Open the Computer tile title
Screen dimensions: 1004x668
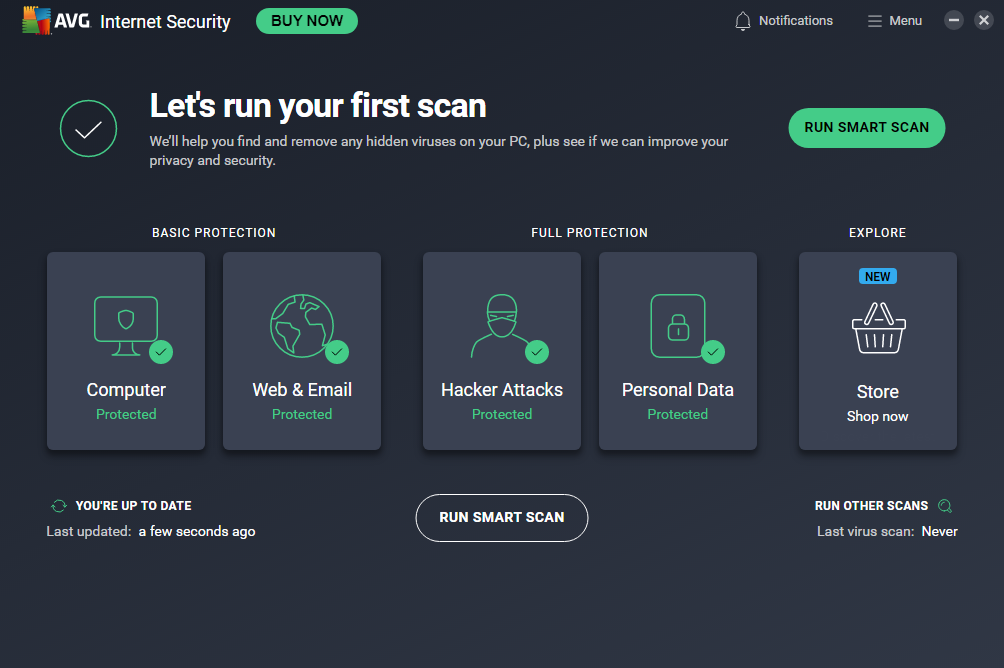(x=126, y=389)
